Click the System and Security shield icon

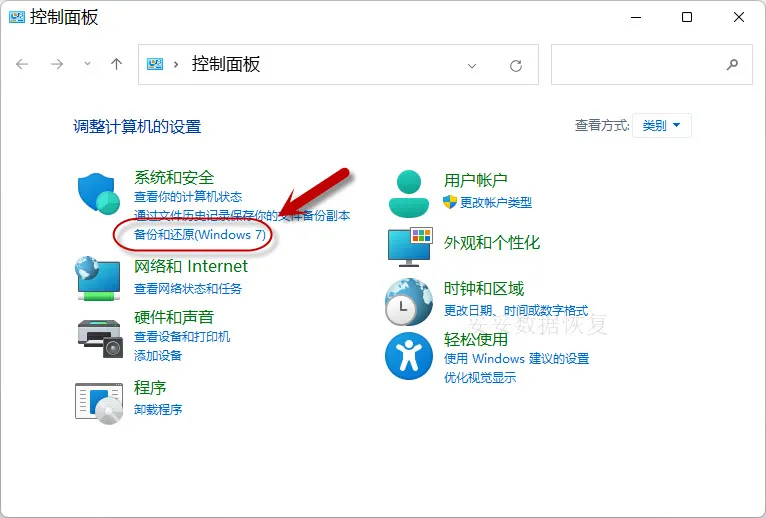[99, 193]
